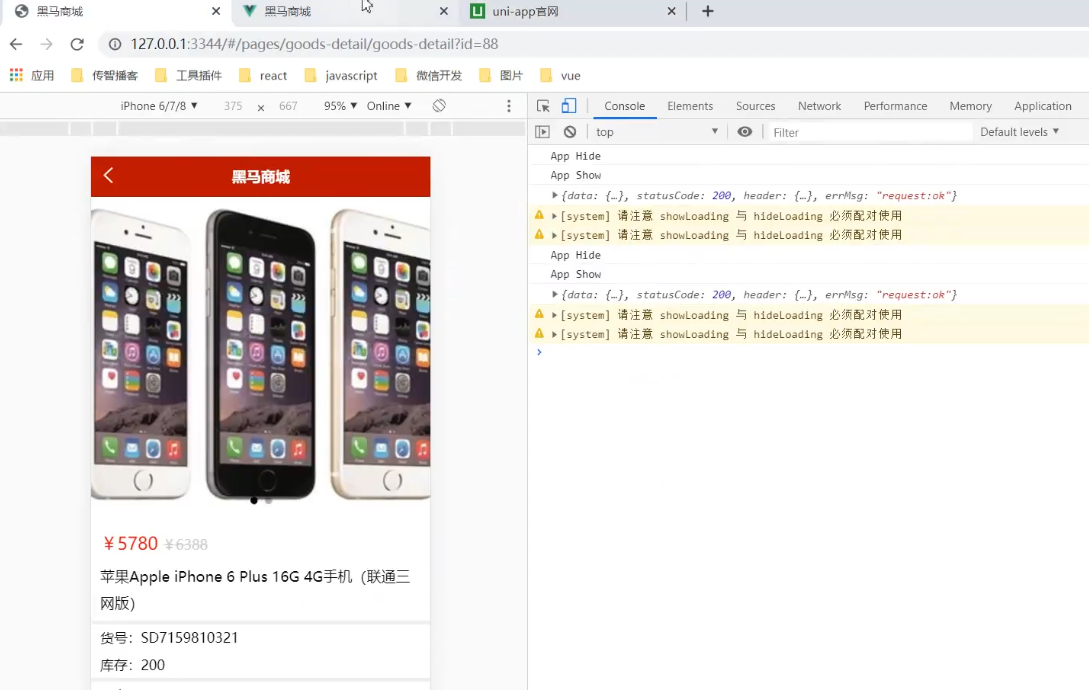1089x690 pixels.
Task: Open the Online throttling dropdown
Action: pos(389,106)
